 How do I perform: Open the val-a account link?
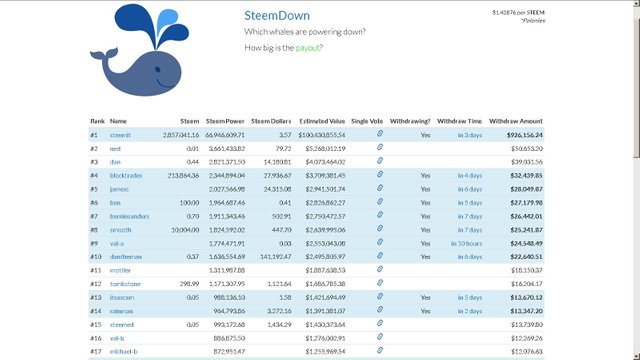click(117, 243)
